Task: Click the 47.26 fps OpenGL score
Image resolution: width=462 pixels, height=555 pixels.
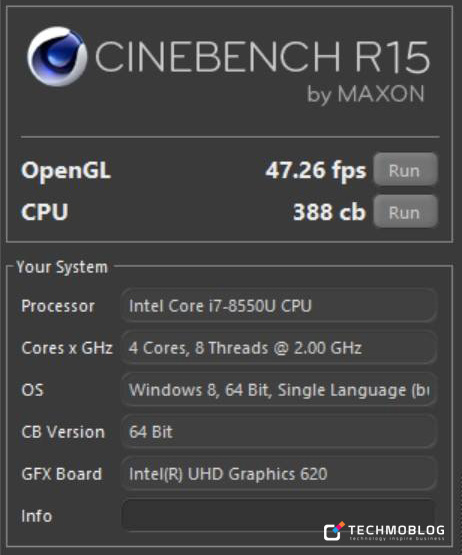Action: (x=315, y=171)
